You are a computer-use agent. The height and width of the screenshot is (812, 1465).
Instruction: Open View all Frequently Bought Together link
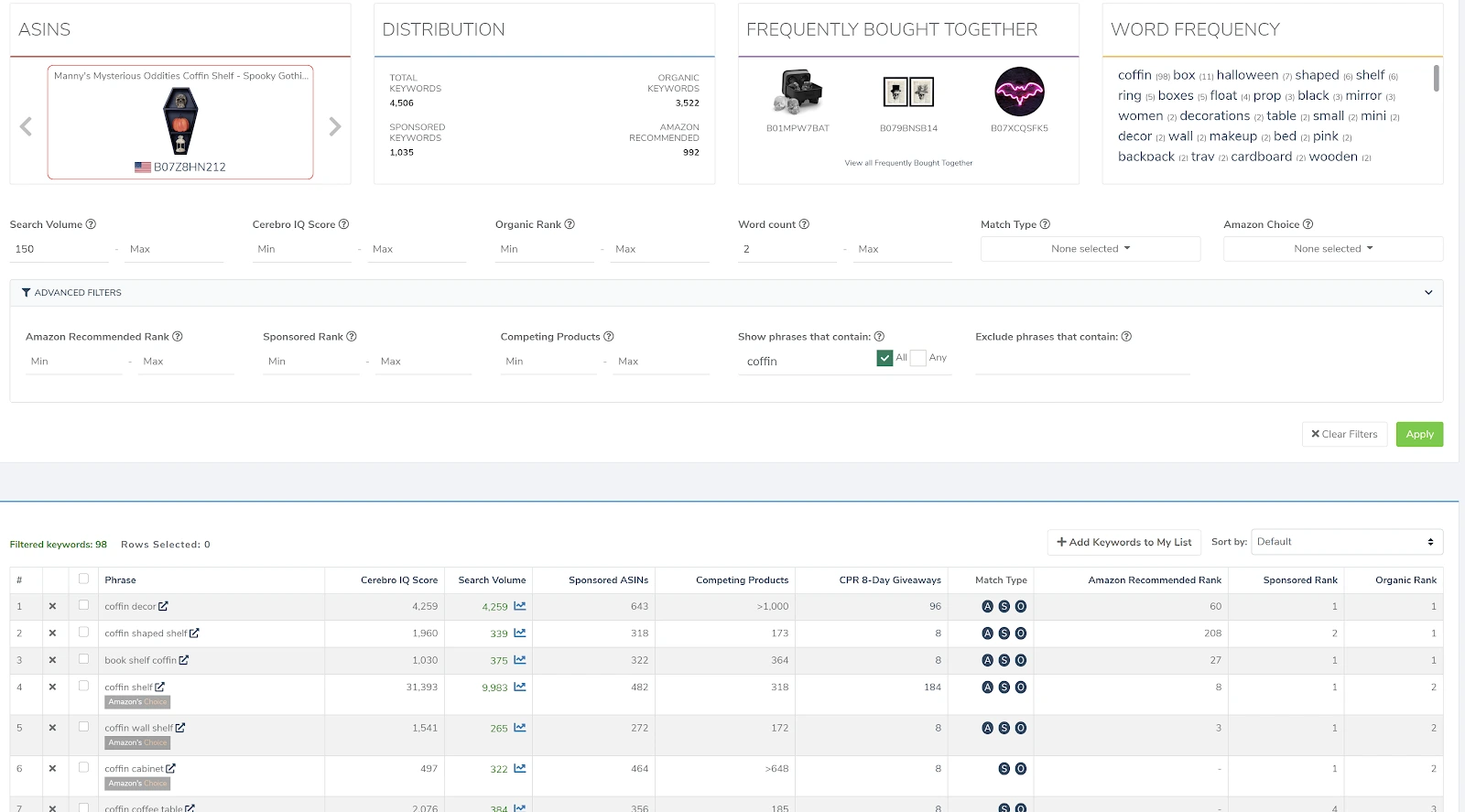[x=908, y=163]
